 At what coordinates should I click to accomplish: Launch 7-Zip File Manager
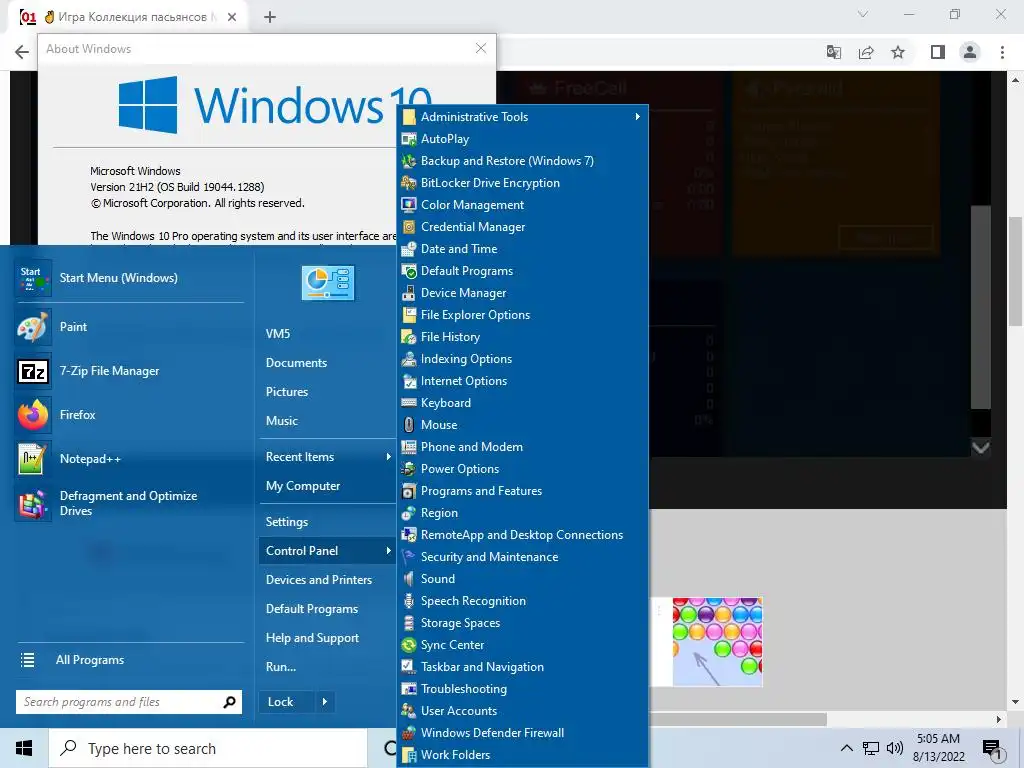(129, 371)
